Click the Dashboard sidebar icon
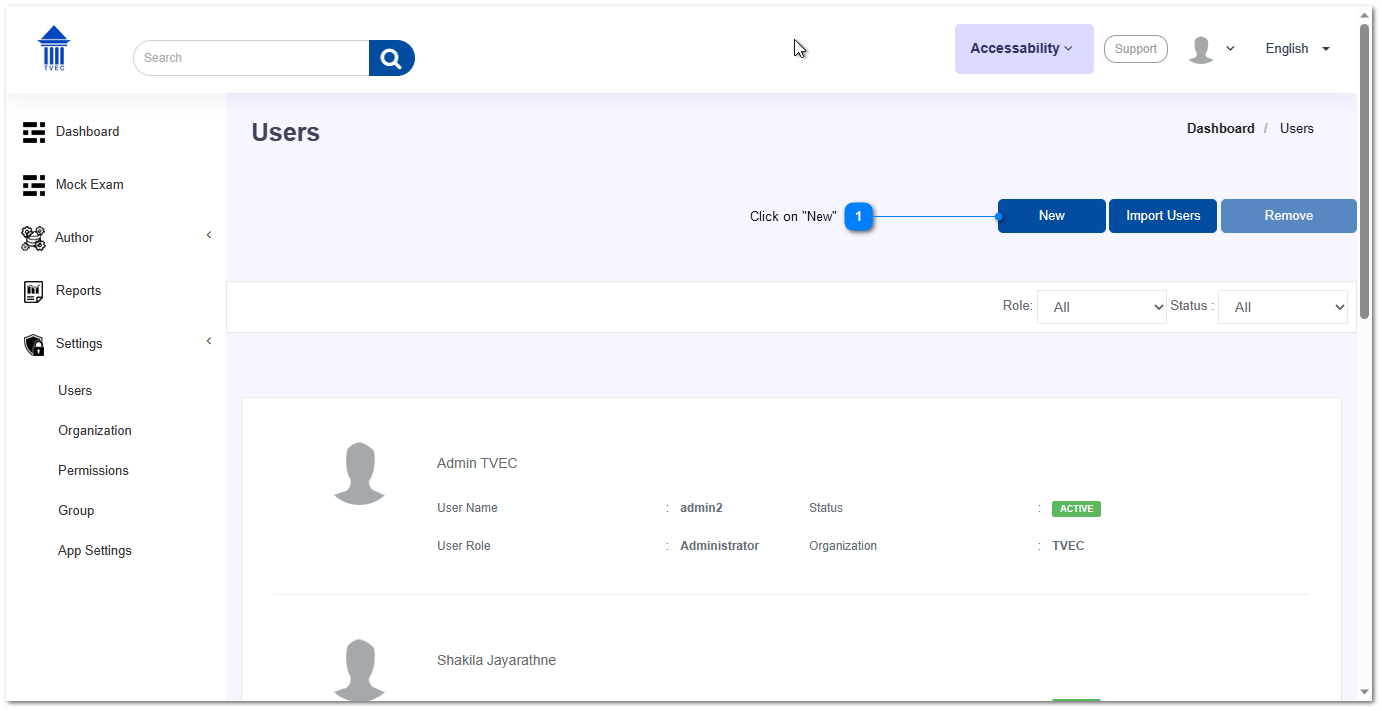Screen dimensions: 1382x711 pos(34,132)
